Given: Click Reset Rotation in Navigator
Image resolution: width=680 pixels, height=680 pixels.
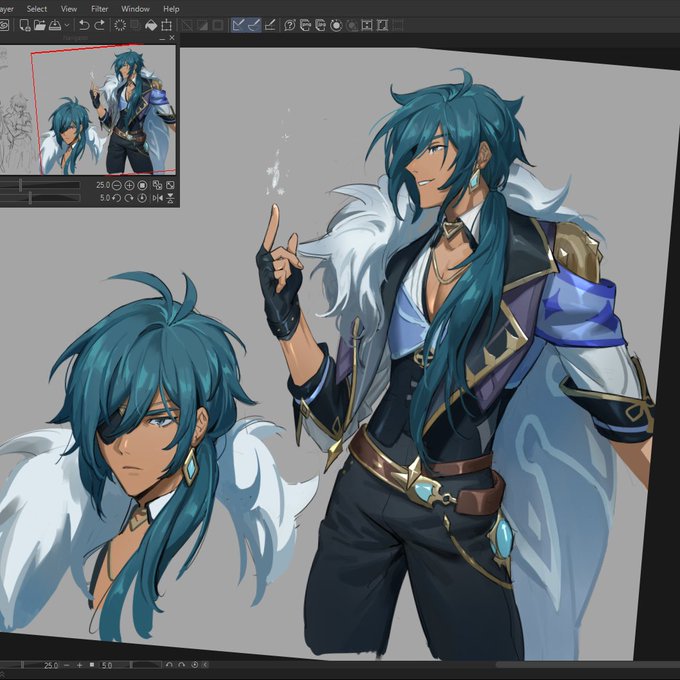Looking at the screenshot, I should coord(142,198).
